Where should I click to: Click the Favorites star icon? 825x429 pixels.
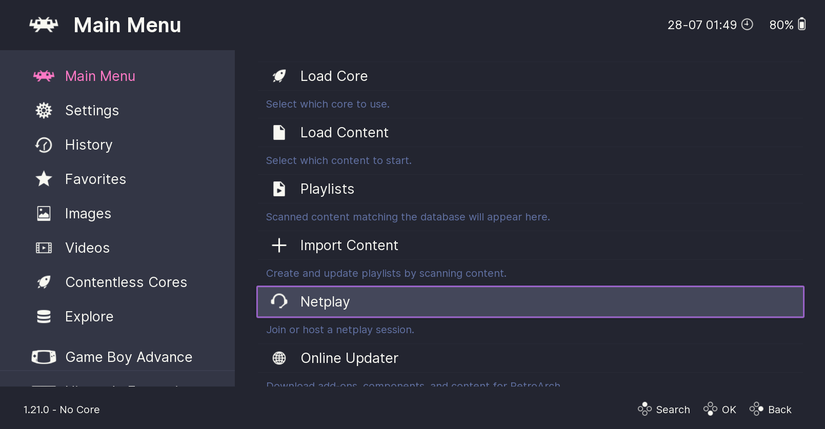[44, 179]
